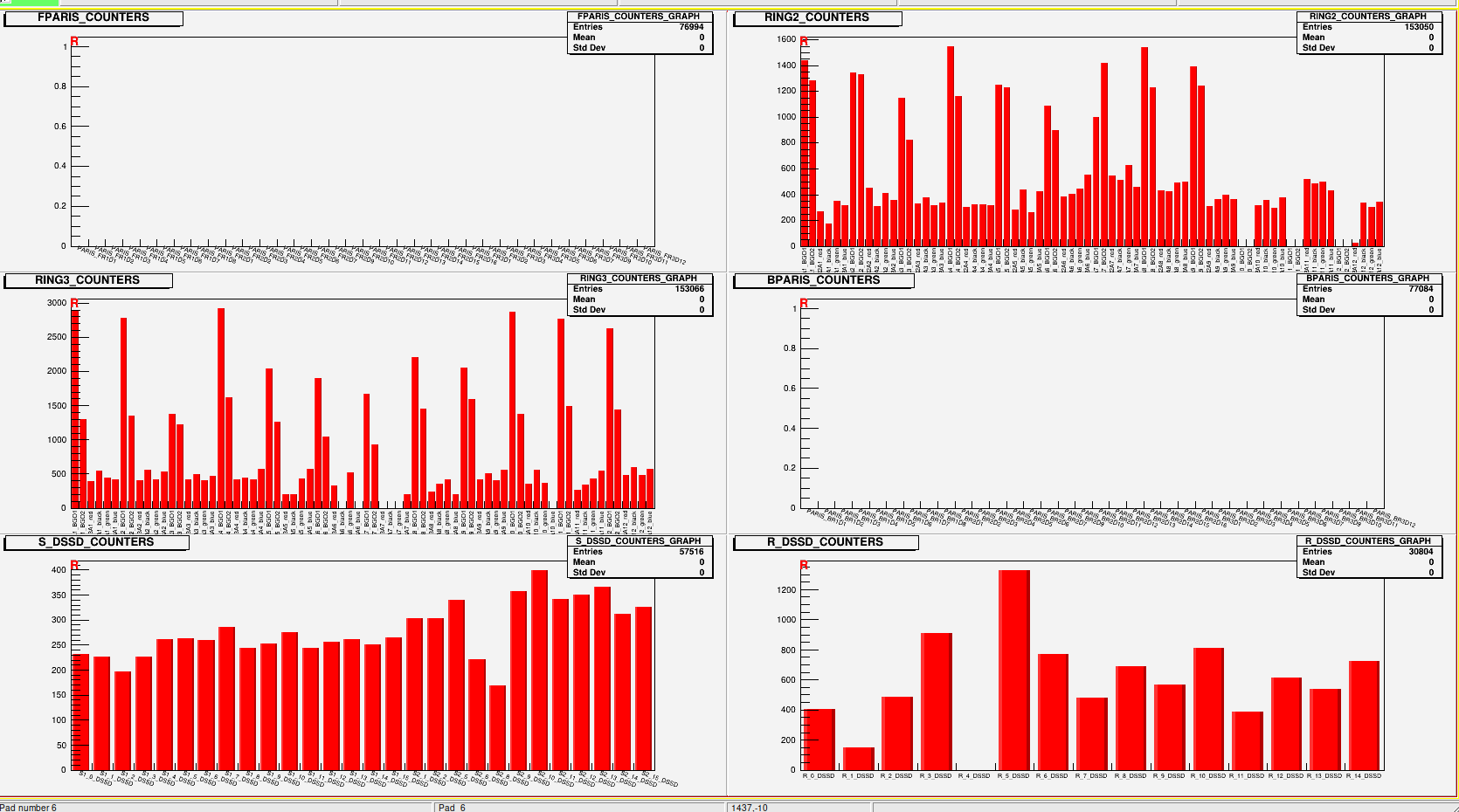
Task: Click the FPARIS_COUNTERS_GRAPH statistics box
Action: pyautogui.click(x=639, y=33)
